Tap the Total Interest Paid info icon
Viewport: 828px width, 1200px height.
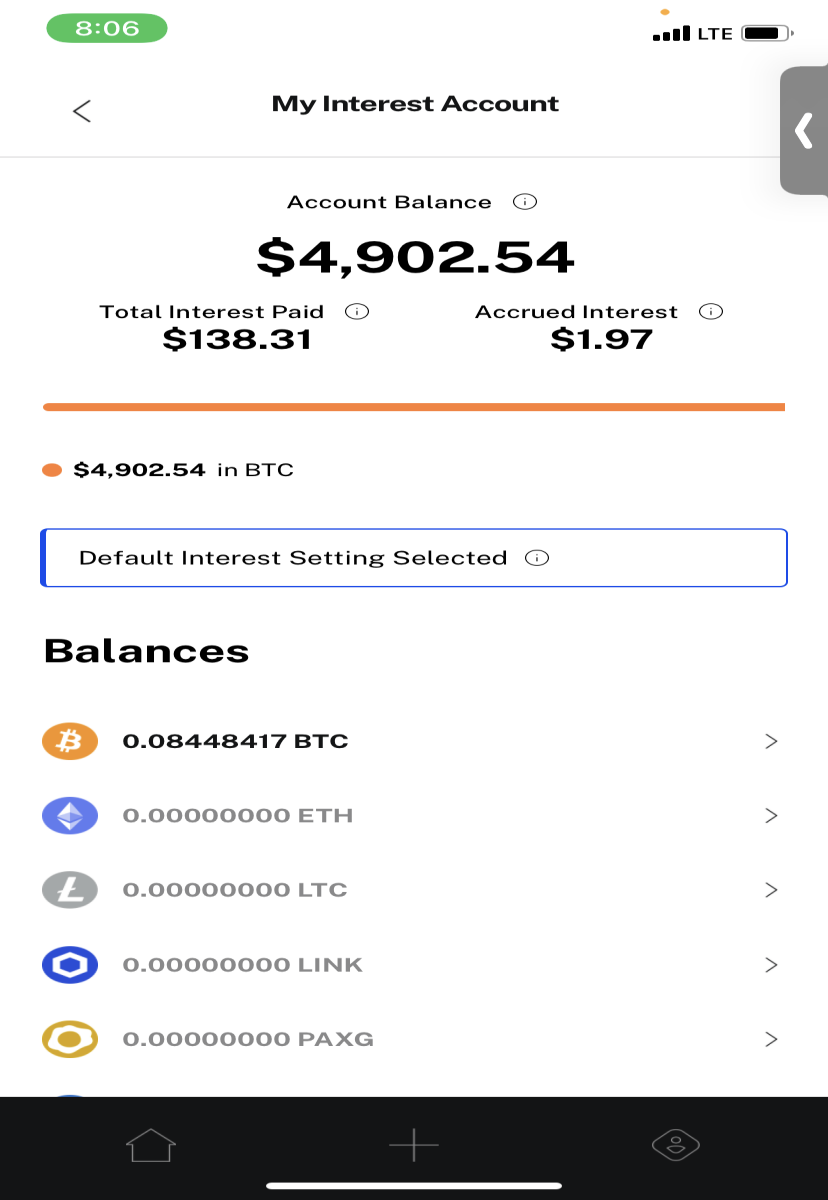[357, 312]
